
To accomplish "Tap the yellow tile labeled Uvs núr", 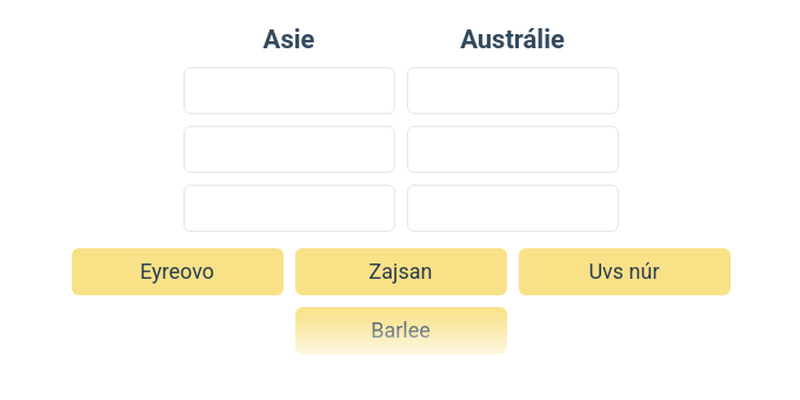I will pyautogui.click(x=624, y=272).
